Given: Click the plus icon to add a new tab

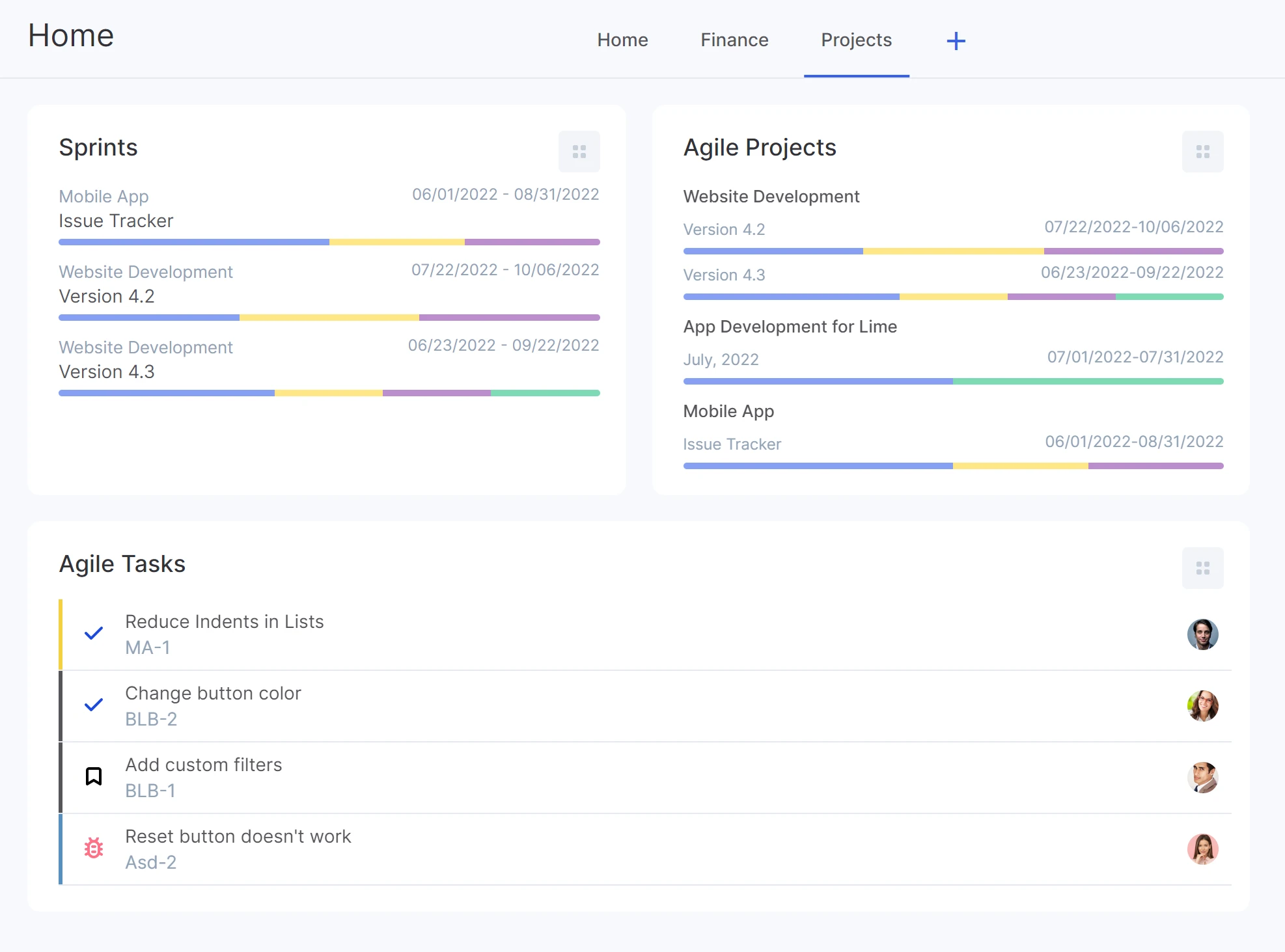Looking at the screenshot, I should pos(955,40).
